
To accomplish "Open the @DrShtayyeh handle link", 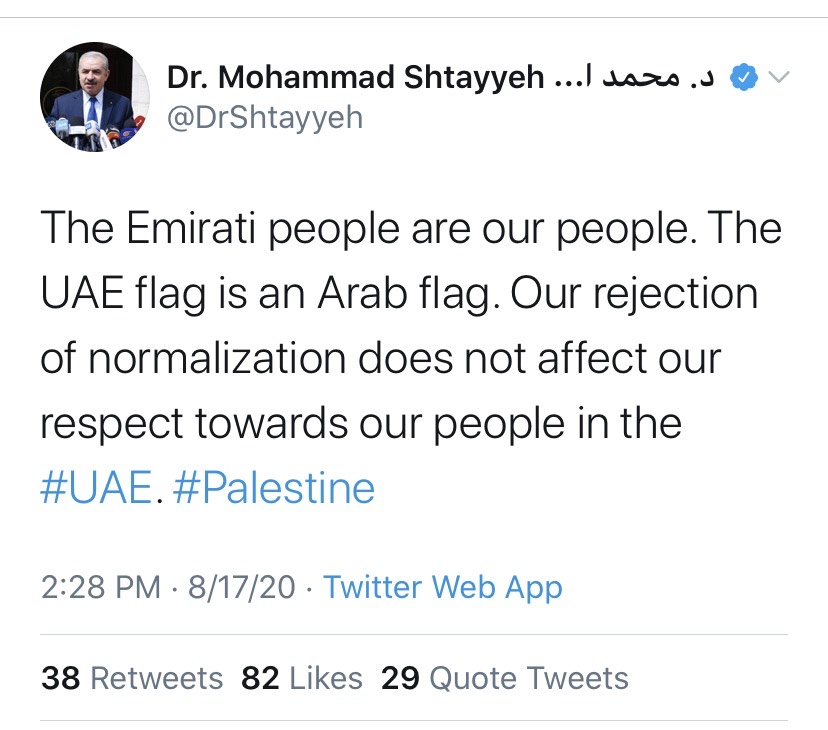I will pos(265,118).
